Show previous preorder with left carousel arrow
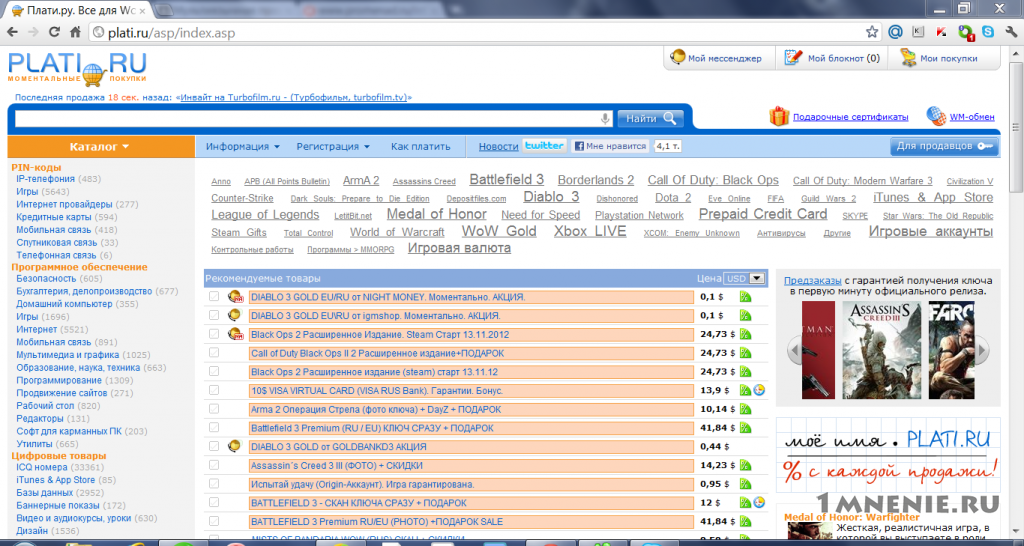Viewport: 1024px width, 546px height. pyautogui.click(x=794, y=350)
